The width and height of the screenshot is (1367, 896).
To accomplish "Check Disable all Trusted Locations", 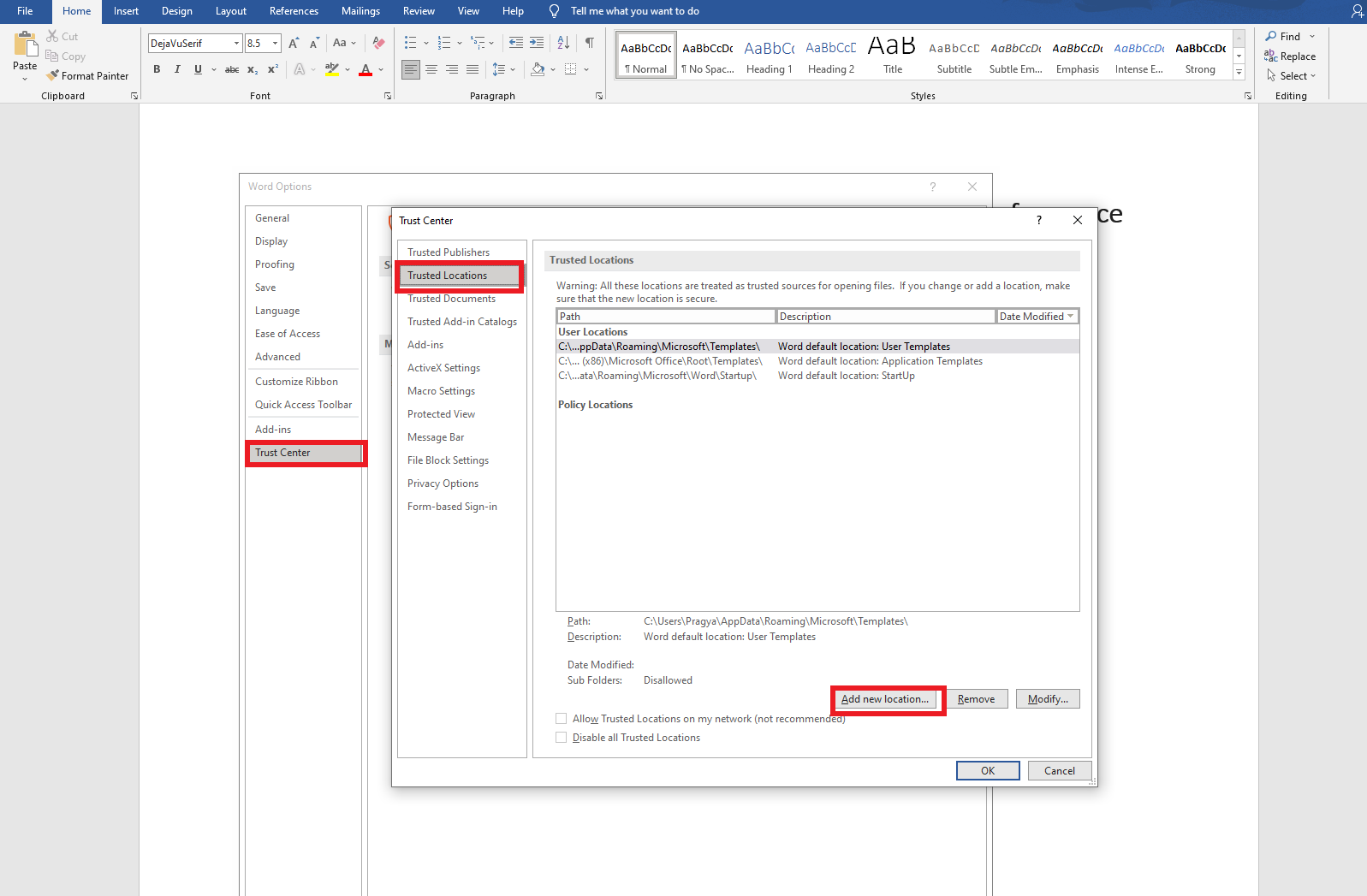I will [x=562, y=738].
